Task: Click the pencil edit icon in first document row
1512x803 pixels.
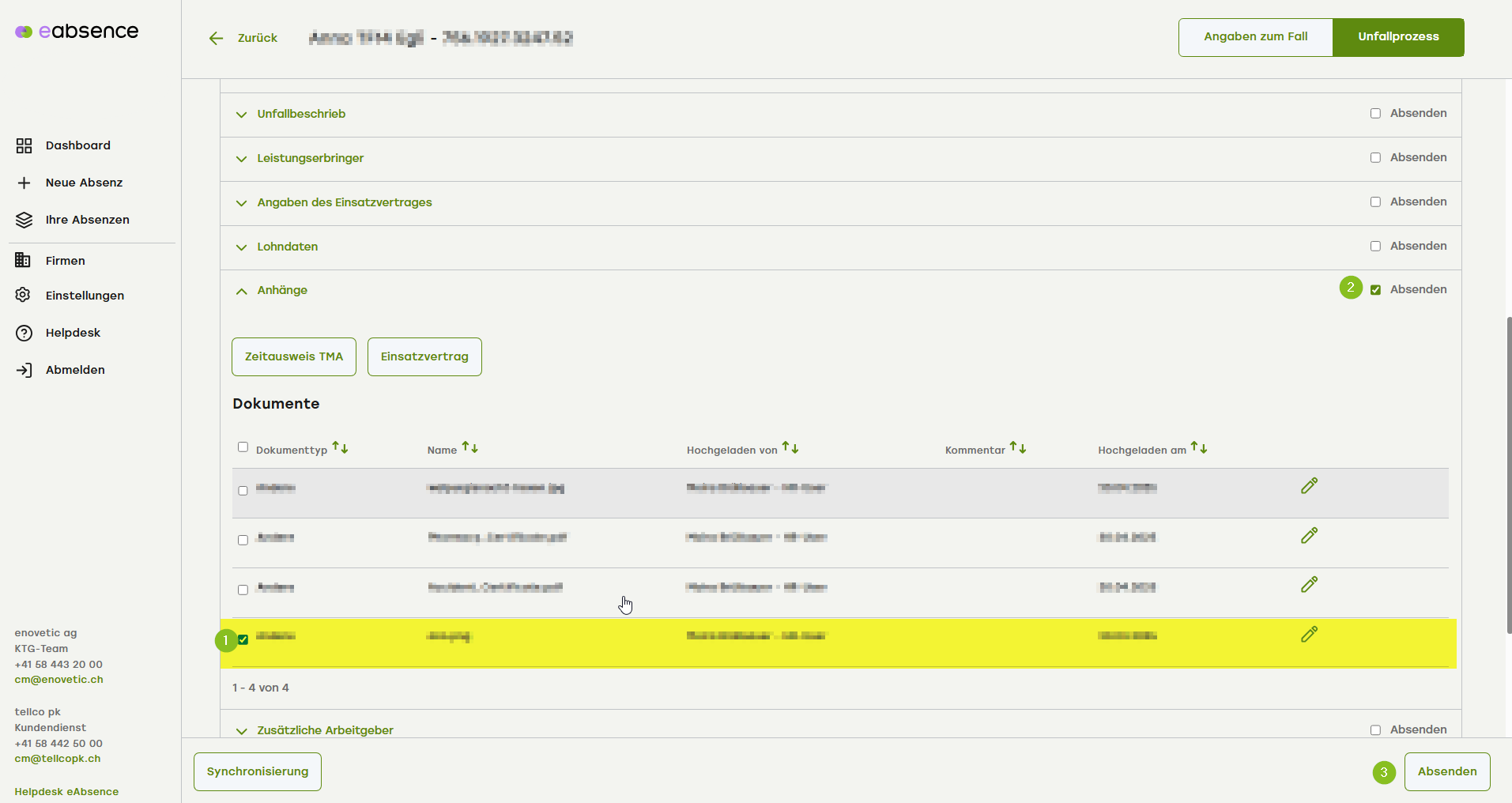Action: click(x=1309, y=486)
